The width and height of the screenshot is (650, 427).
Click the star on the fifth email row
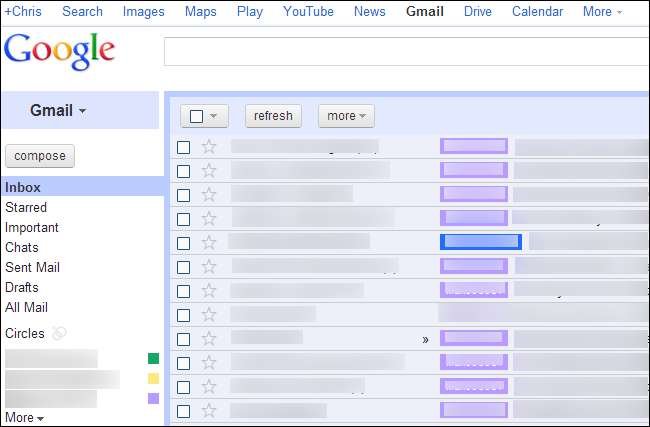pos(209,243)
